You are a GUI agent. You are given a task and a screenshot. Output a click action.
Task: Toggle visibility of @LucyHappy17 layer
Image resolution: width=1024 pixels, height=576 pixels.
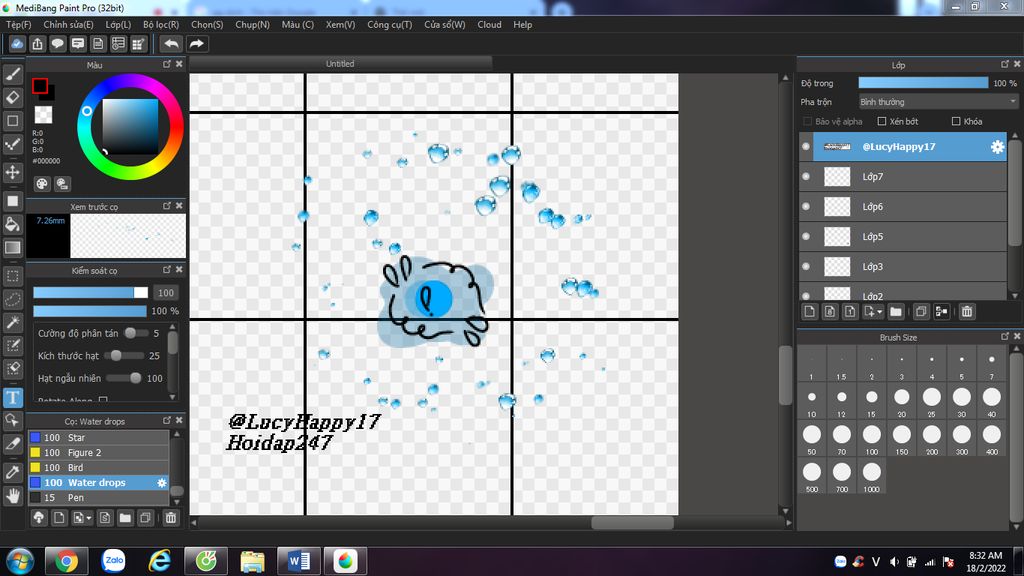click(x=806, y=147)
